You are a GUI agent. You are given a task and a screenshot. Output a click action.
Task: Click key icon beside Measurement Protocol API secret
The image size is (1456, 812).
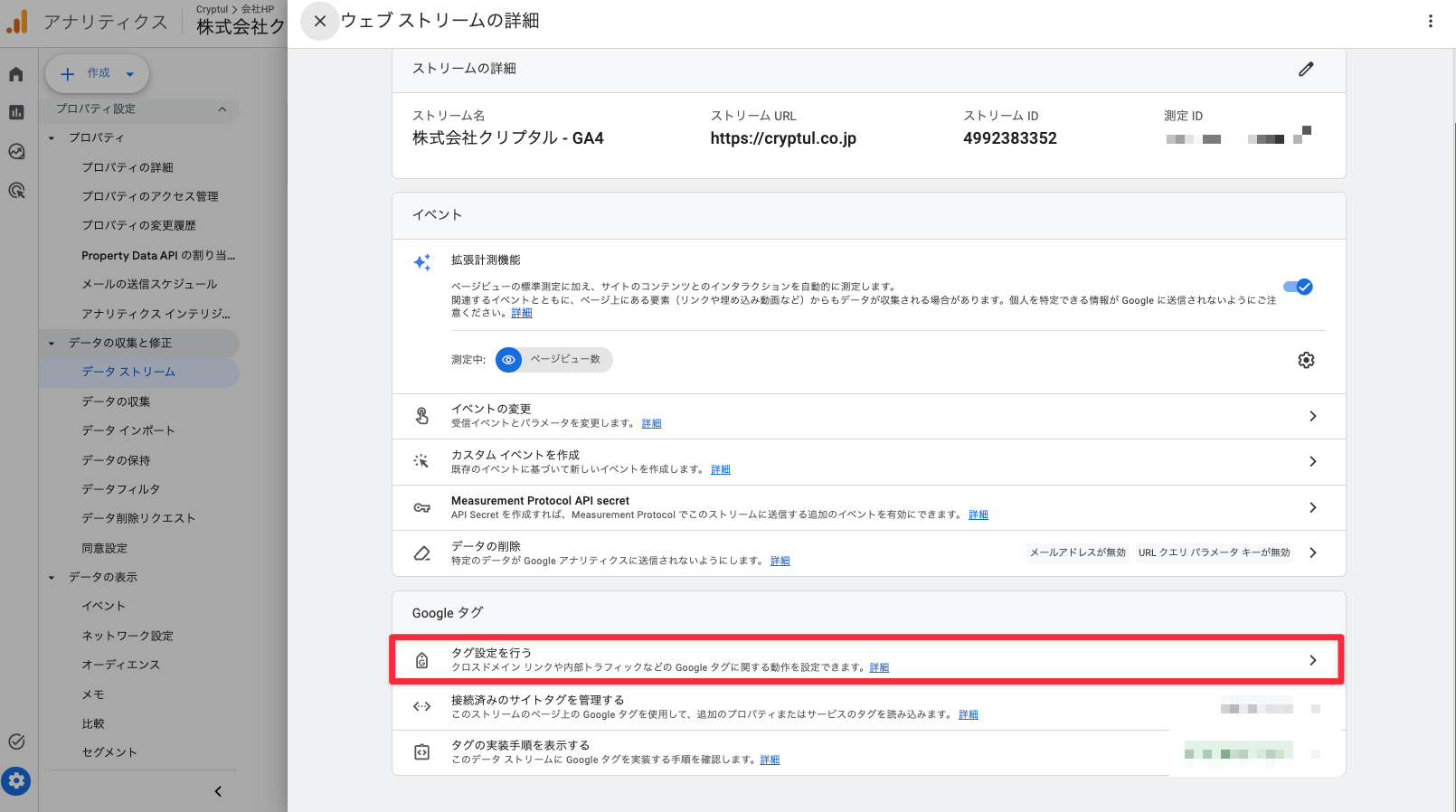point(422,507)
